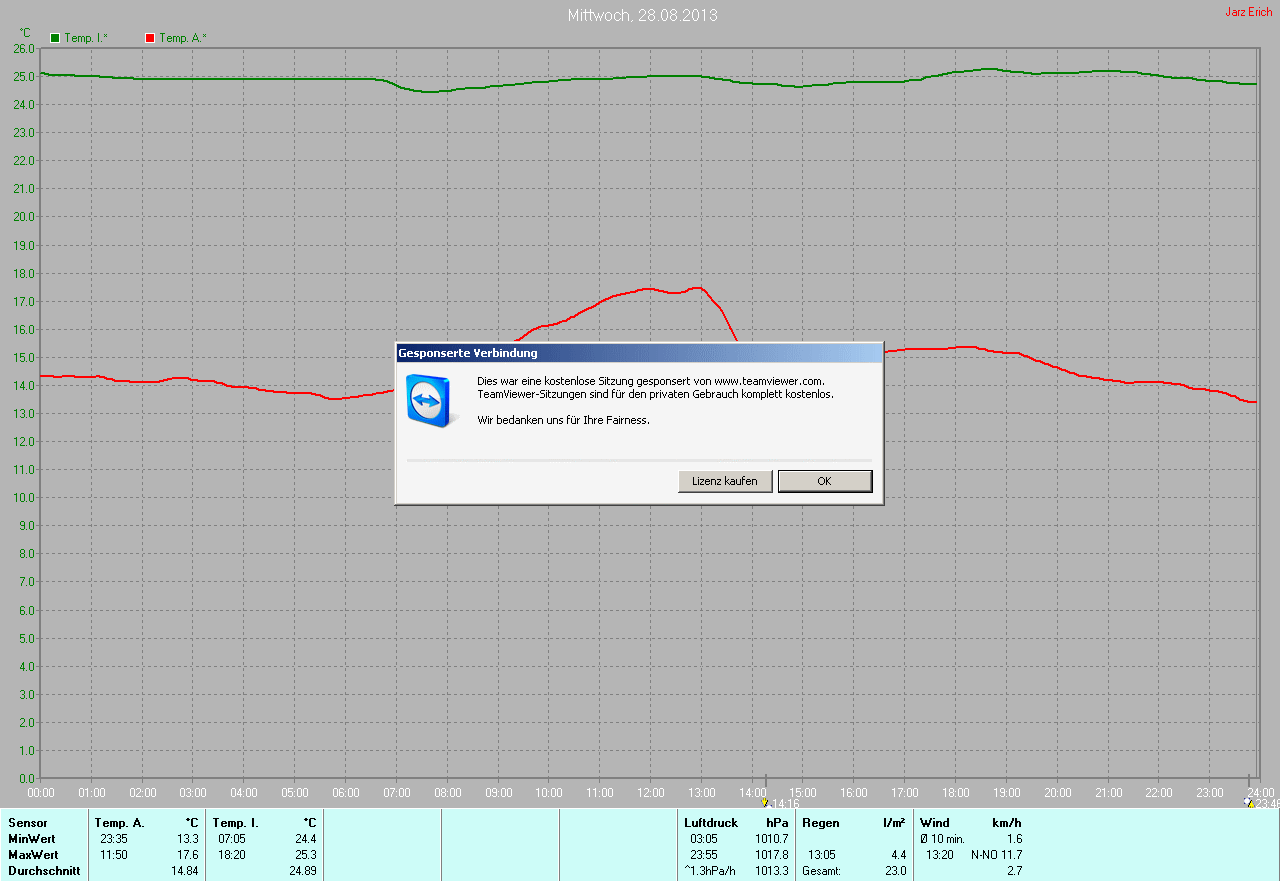1280x881 pixels.
Task: Click the Luftdruck column header
Action: 711,823
